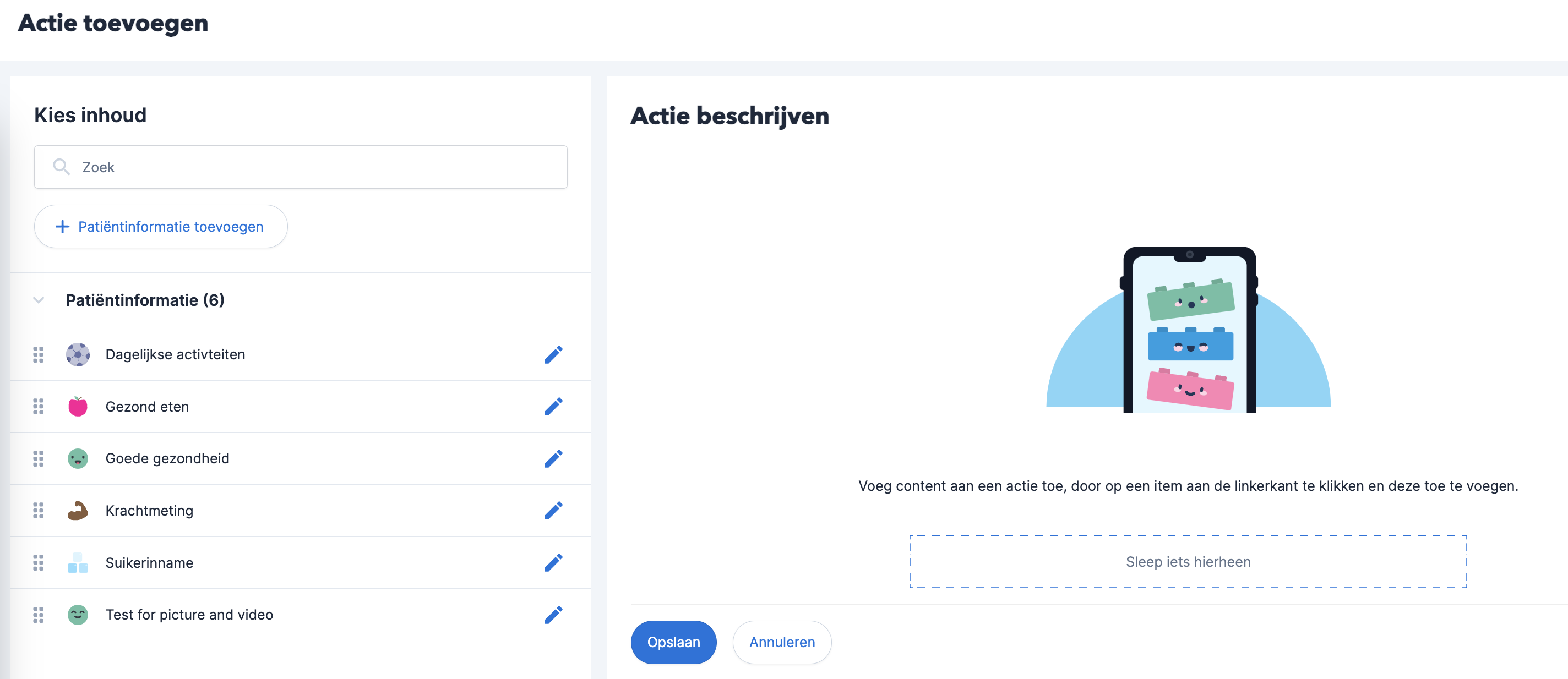
Task: Click the drag handle for Dagelijkse activiteiten
Action: [x=39, y=355]
